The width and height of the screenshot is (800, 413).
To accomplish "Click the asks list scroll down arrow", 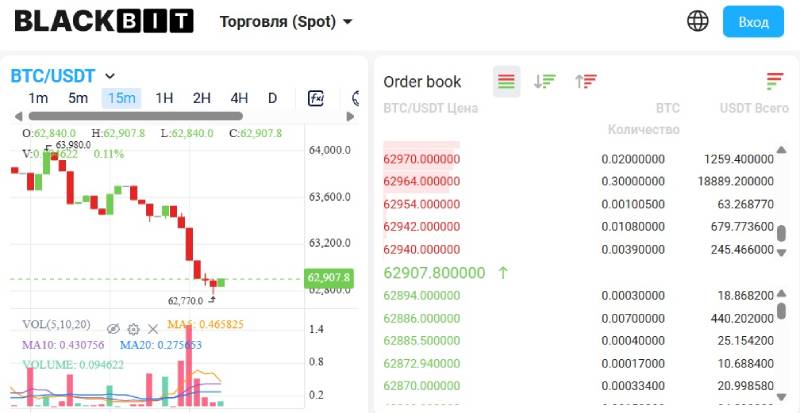I will [x=781, y=252].
